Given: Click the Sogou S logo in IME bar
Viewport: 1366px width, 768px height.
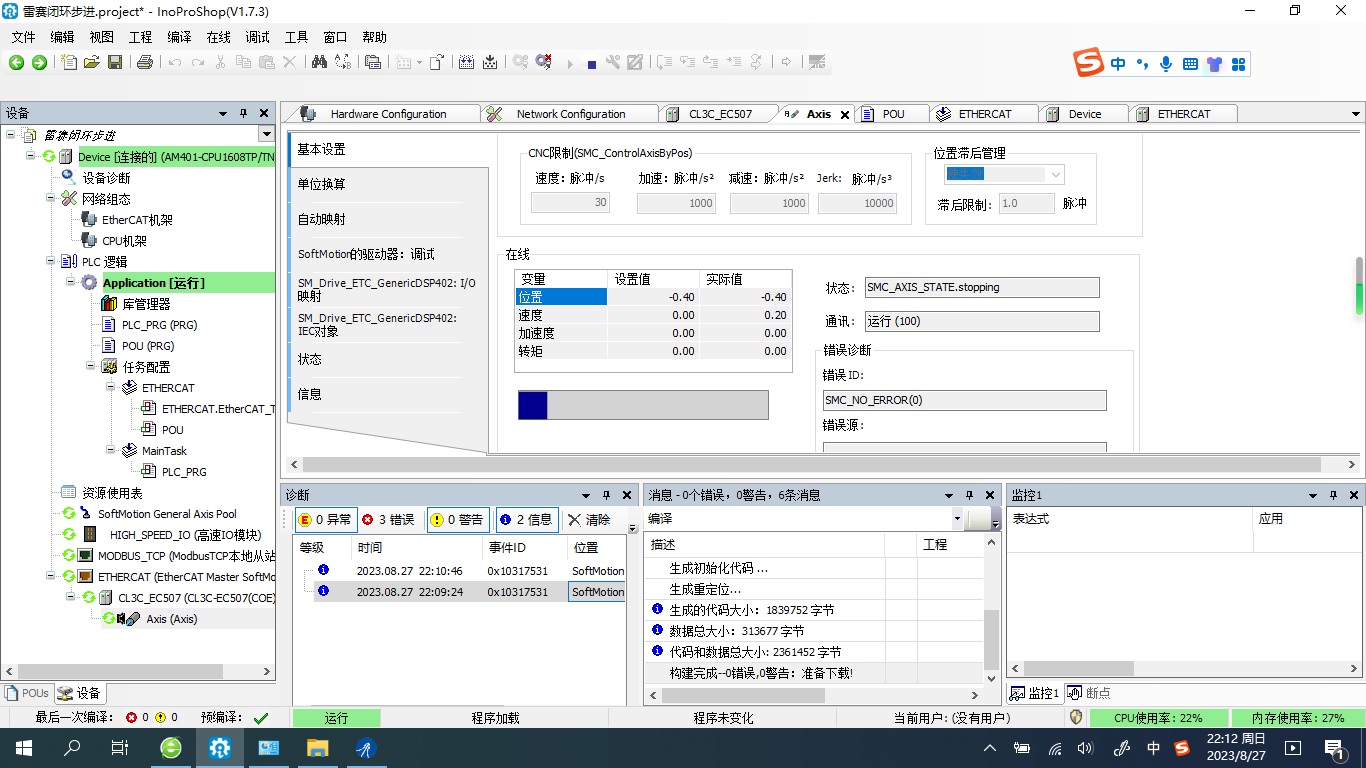Looking at the screenshot, I should coord(1090,64).
